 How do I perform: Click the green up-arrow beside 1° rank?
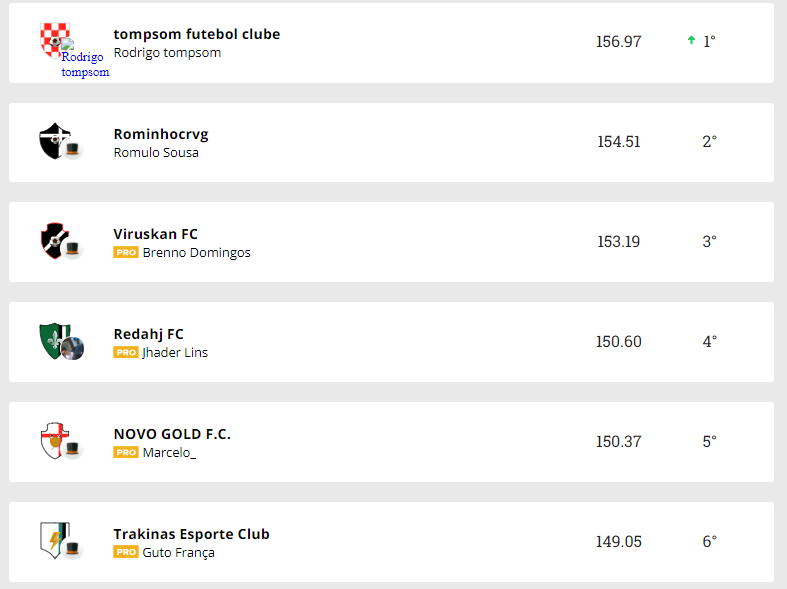point(690,41)
